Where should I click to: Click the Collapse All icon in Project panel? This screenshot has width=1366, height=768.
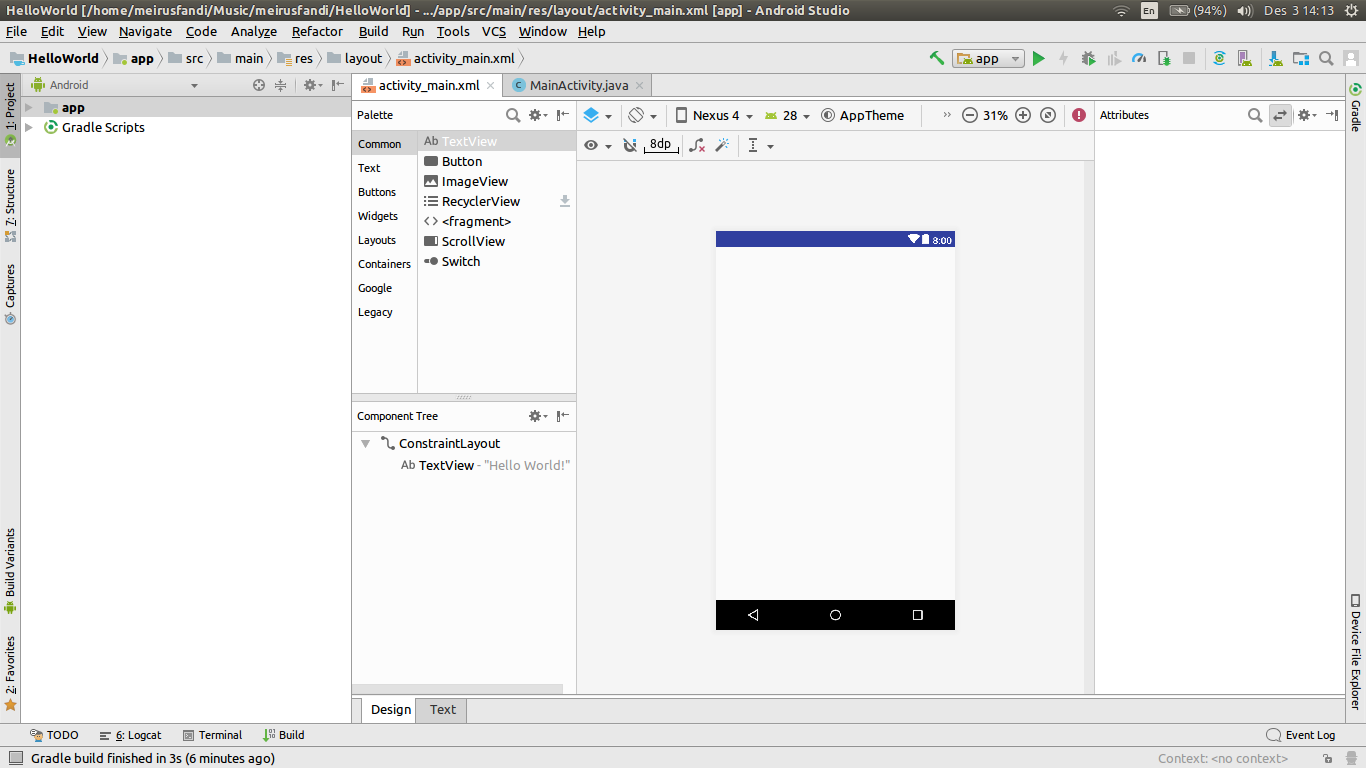280,85
